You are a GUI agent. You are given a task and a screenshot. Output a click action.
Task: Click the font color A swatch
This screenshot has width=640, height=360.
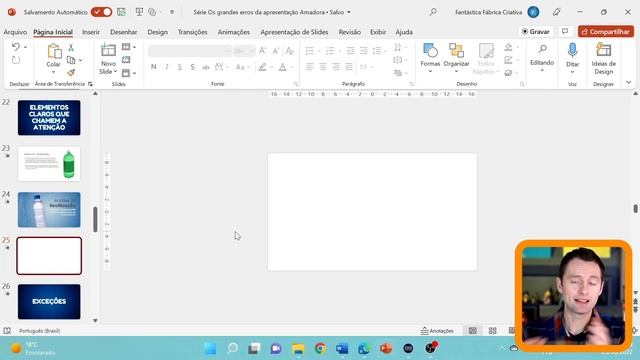pos(282,67)
